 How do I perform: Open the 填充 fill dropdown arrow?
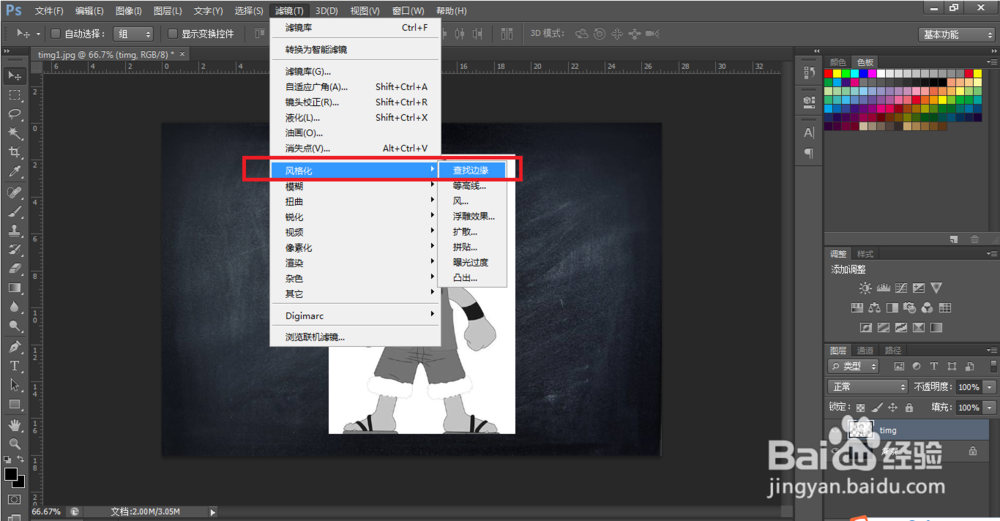(990, 407)
